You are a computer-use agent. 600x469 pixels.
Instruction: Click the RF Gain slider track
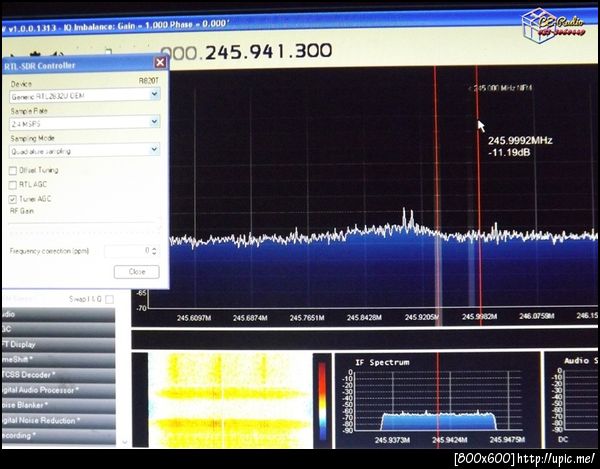84,227
